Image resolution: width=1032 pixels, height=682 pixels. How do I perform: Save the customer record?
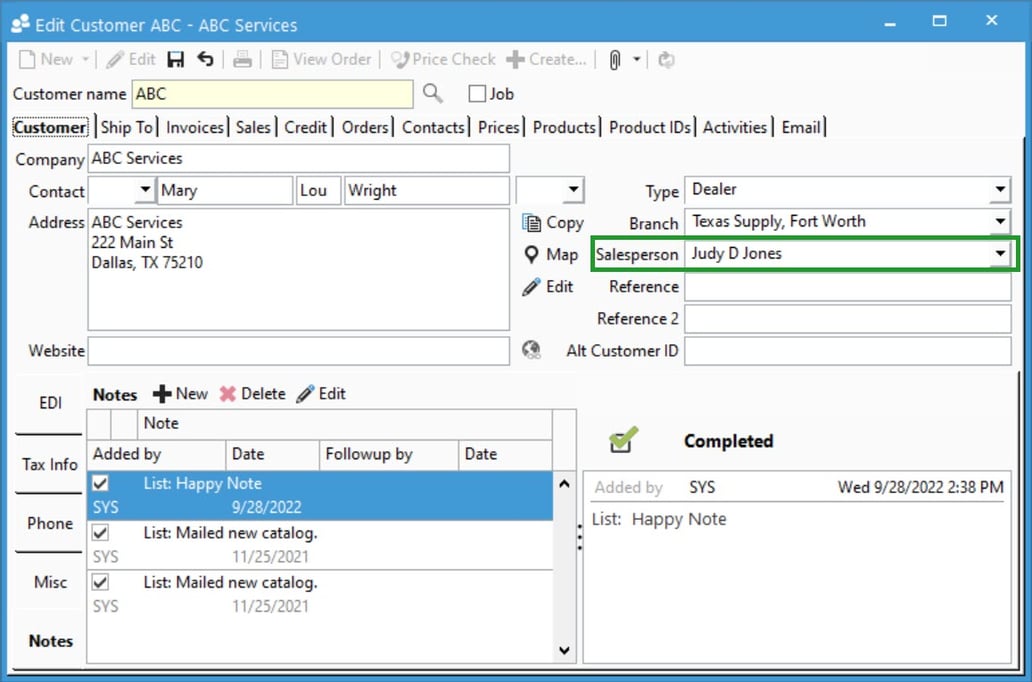[x=176, y=59]
